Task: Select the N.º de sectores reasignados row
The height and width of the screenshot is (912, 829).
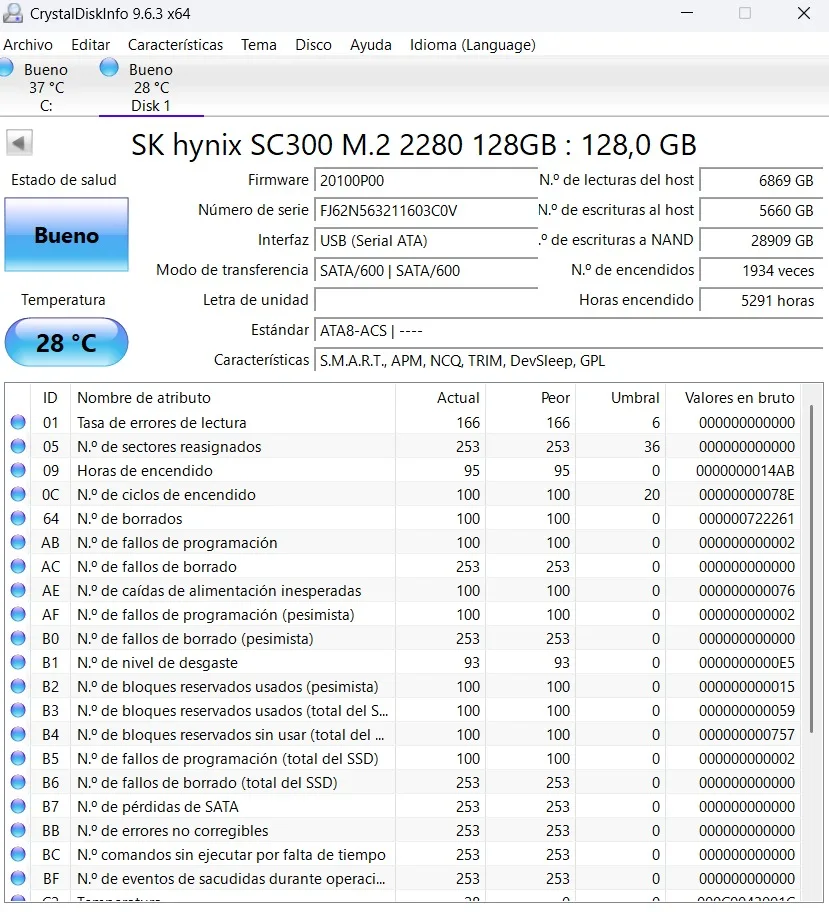Action: click(403, 446)
